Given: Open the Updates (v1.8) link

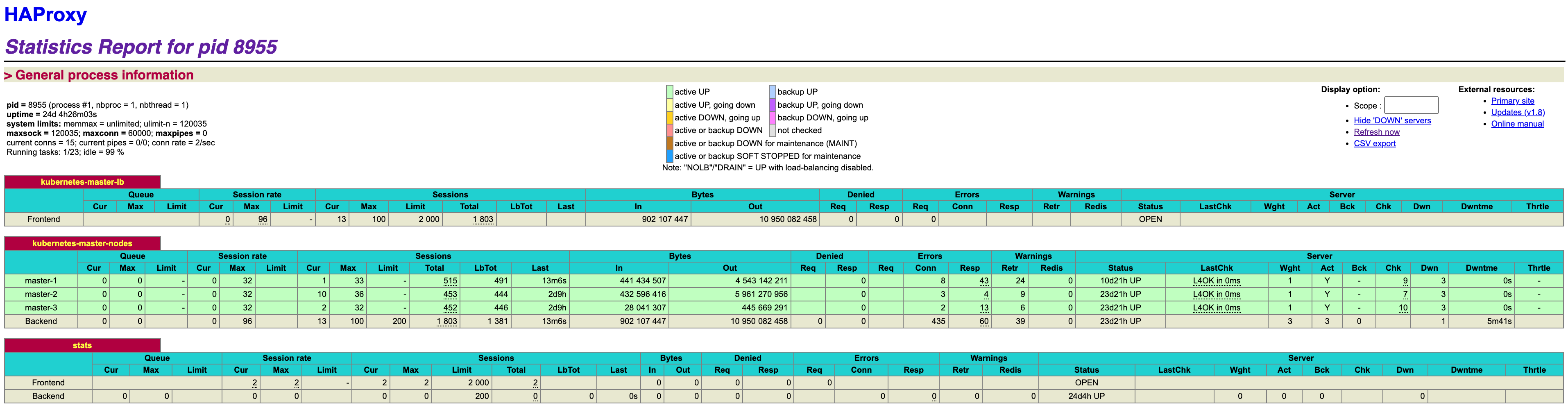Looking at the screenshot, I should [x=1518, y=113].
